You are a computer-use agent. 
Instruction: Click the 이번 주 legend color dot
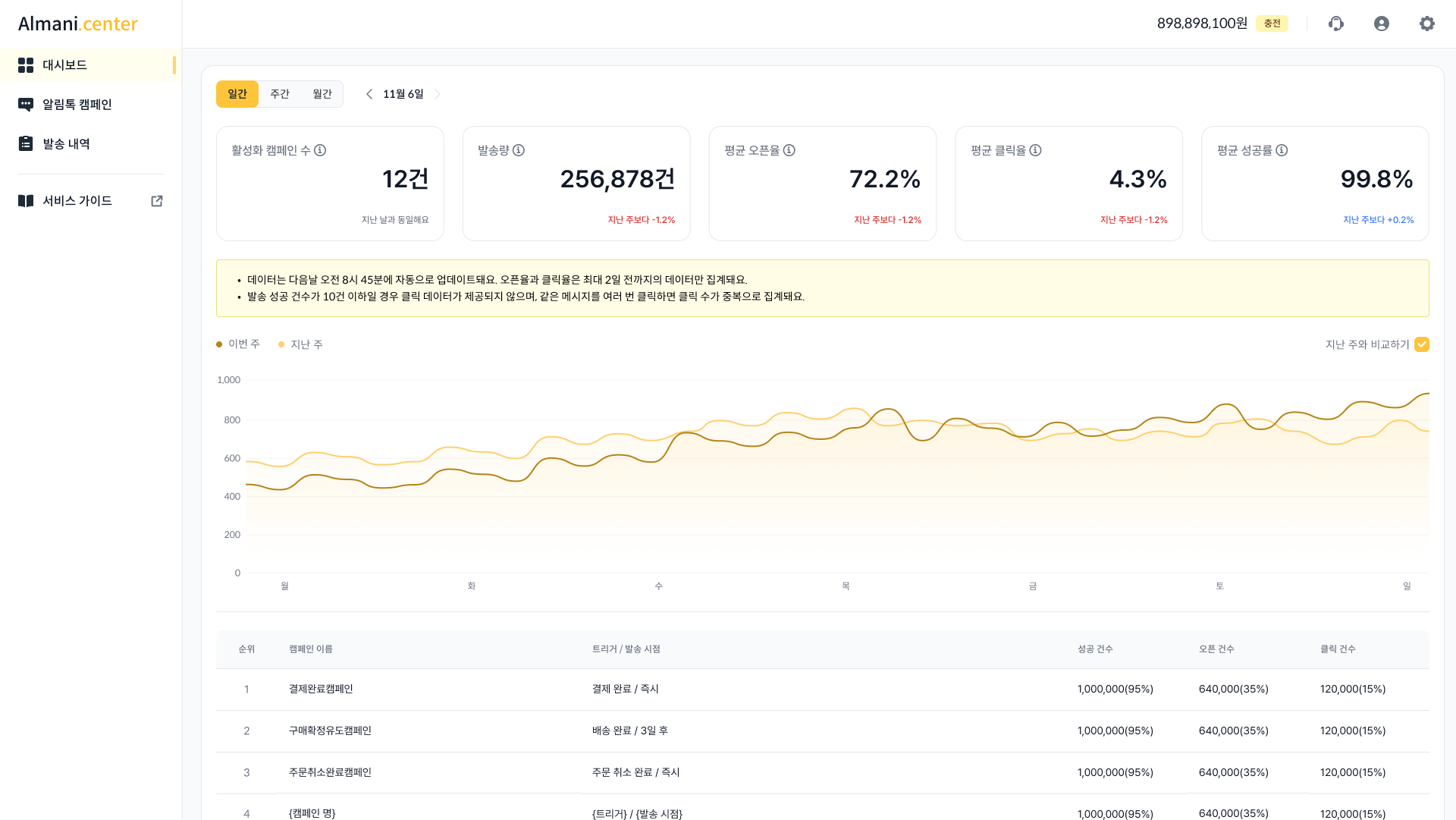click(x=219, y=344)
